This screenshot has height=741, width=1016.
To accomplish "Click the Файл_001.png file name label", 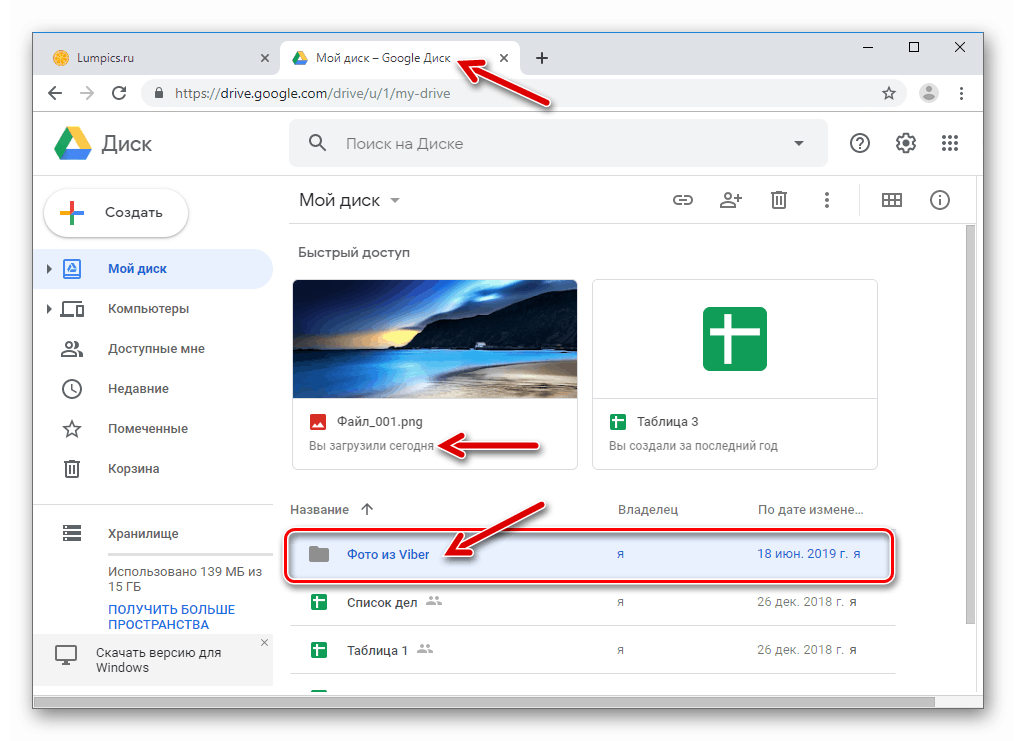I will point(380,422).
